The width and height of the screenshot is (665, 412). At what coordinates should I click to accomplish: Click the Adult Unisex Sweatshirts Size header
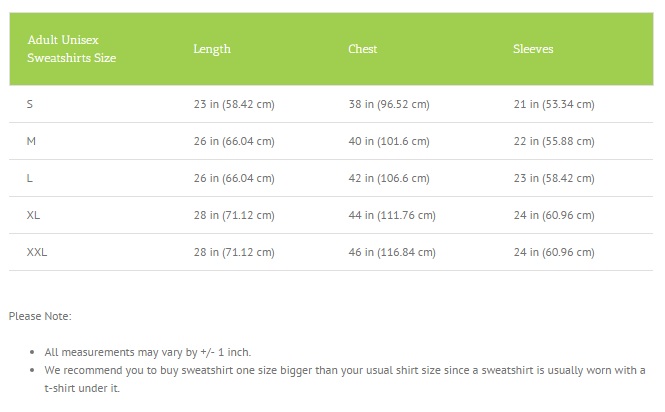point(71,49)
